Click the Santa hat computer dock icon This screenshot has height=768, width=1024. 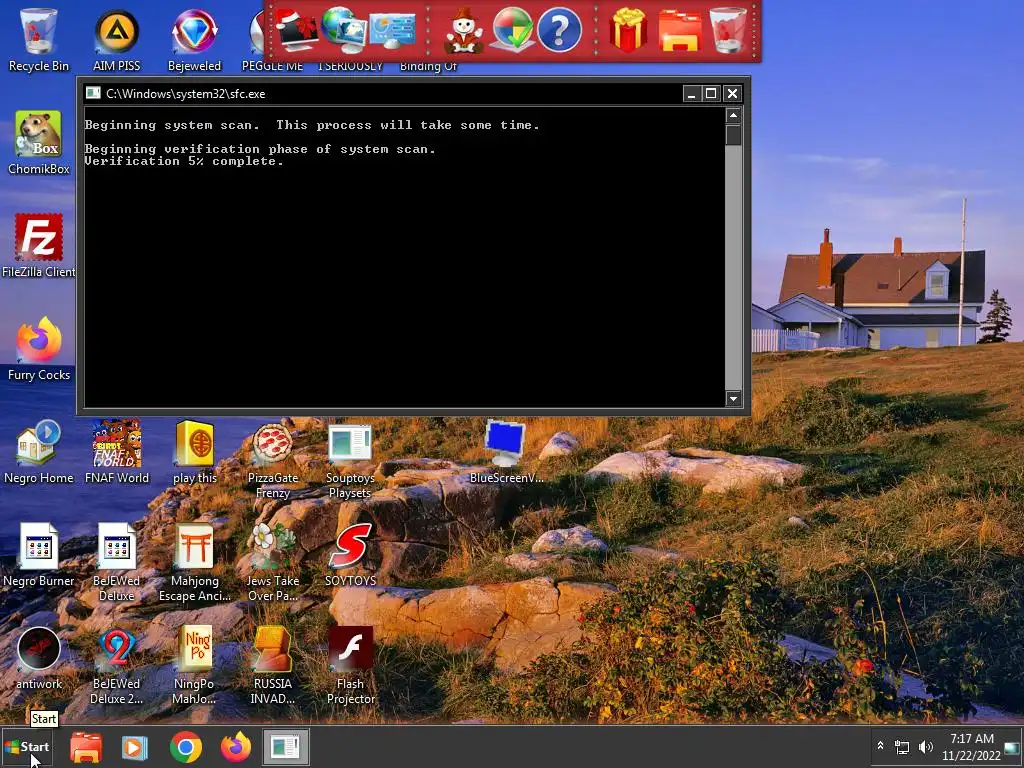pos(297,30)
